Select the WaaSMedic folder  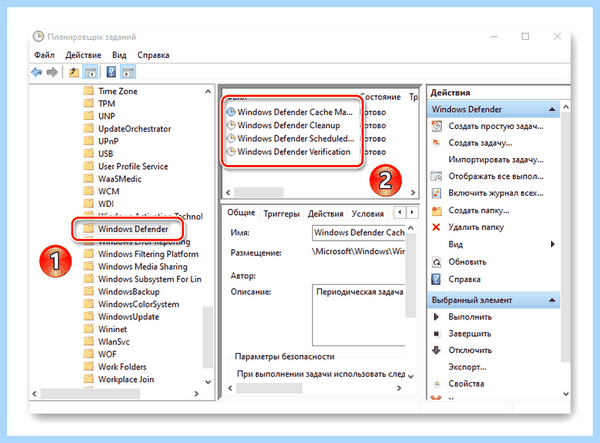(x=120, y=179)
